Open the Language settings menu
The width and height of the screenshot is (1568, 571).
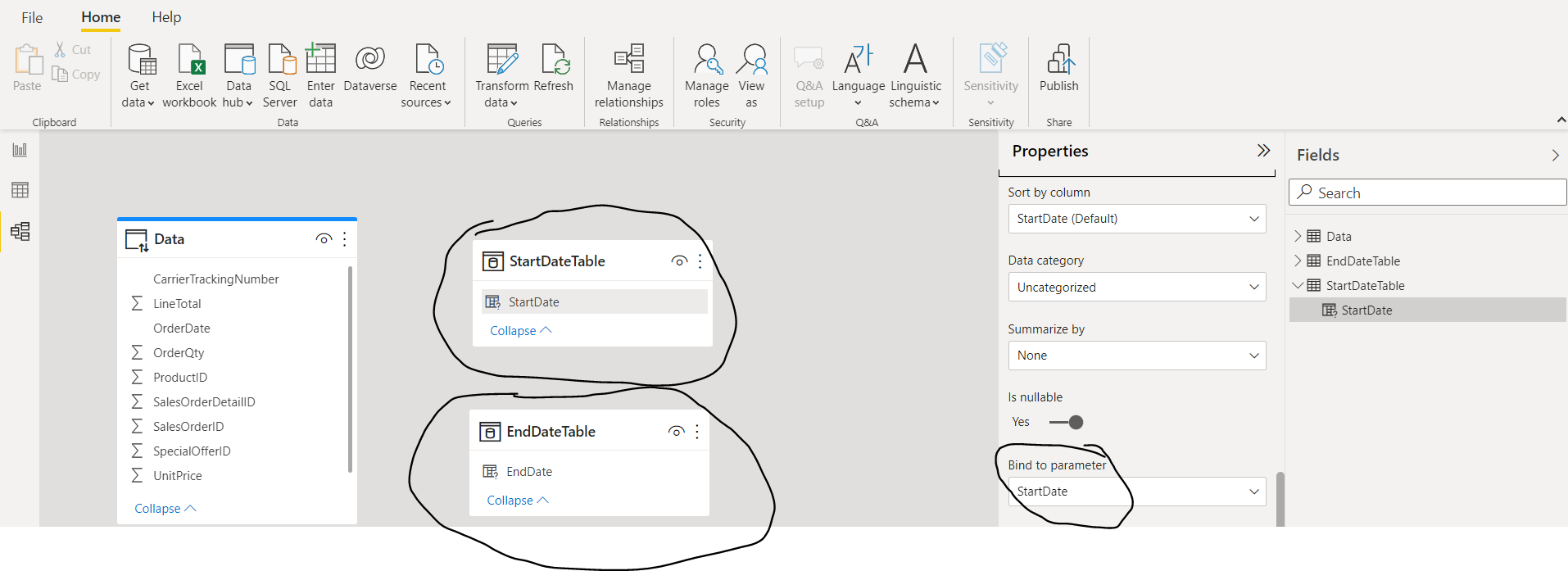point(859,76)
